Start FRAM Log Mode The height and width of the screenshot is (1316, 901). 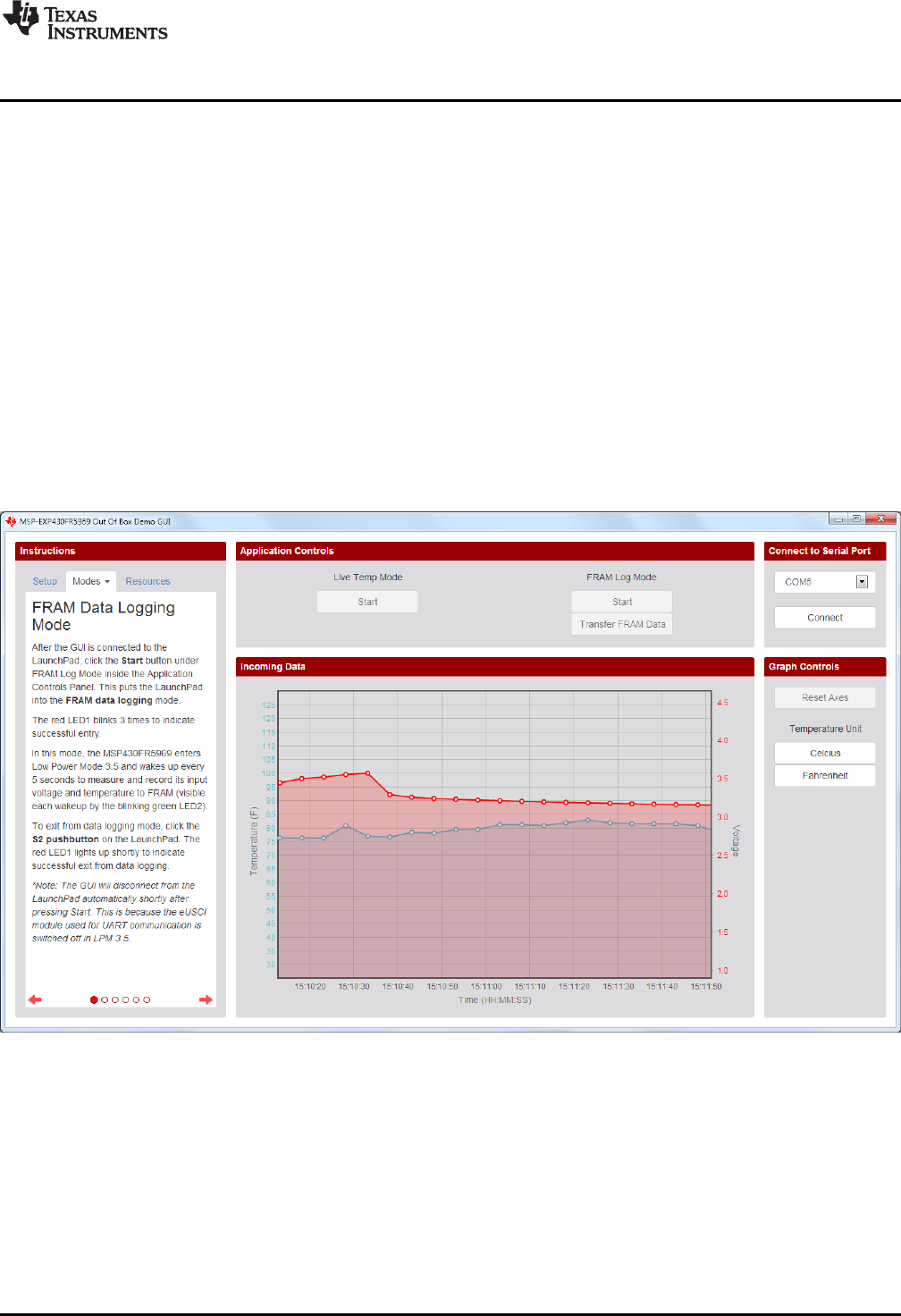tap(622, 602)
